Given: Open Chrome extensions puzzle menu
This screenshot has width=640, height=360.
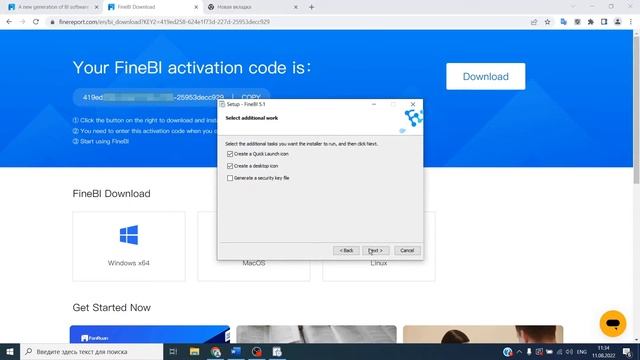Looking at the screenshot, I should click(591, 22).
